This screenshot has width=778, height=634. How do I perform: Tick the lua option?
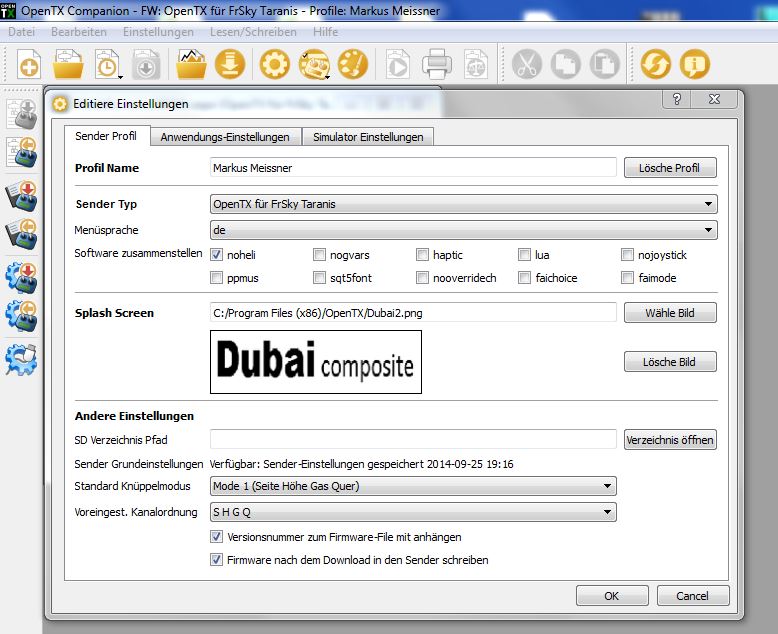[x=524, y=255]
